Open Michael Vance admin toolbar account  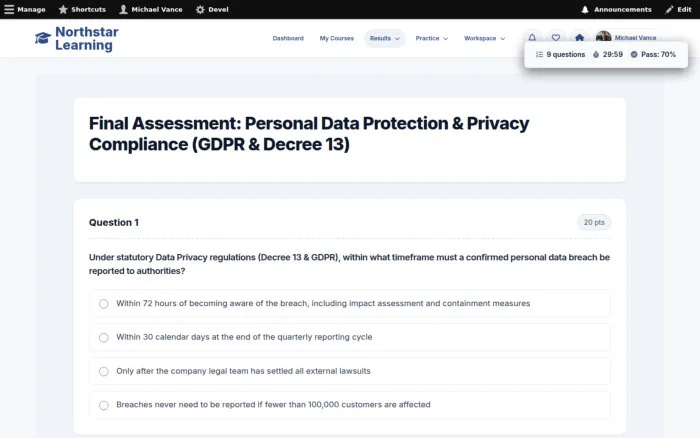[x=151, y=9]
